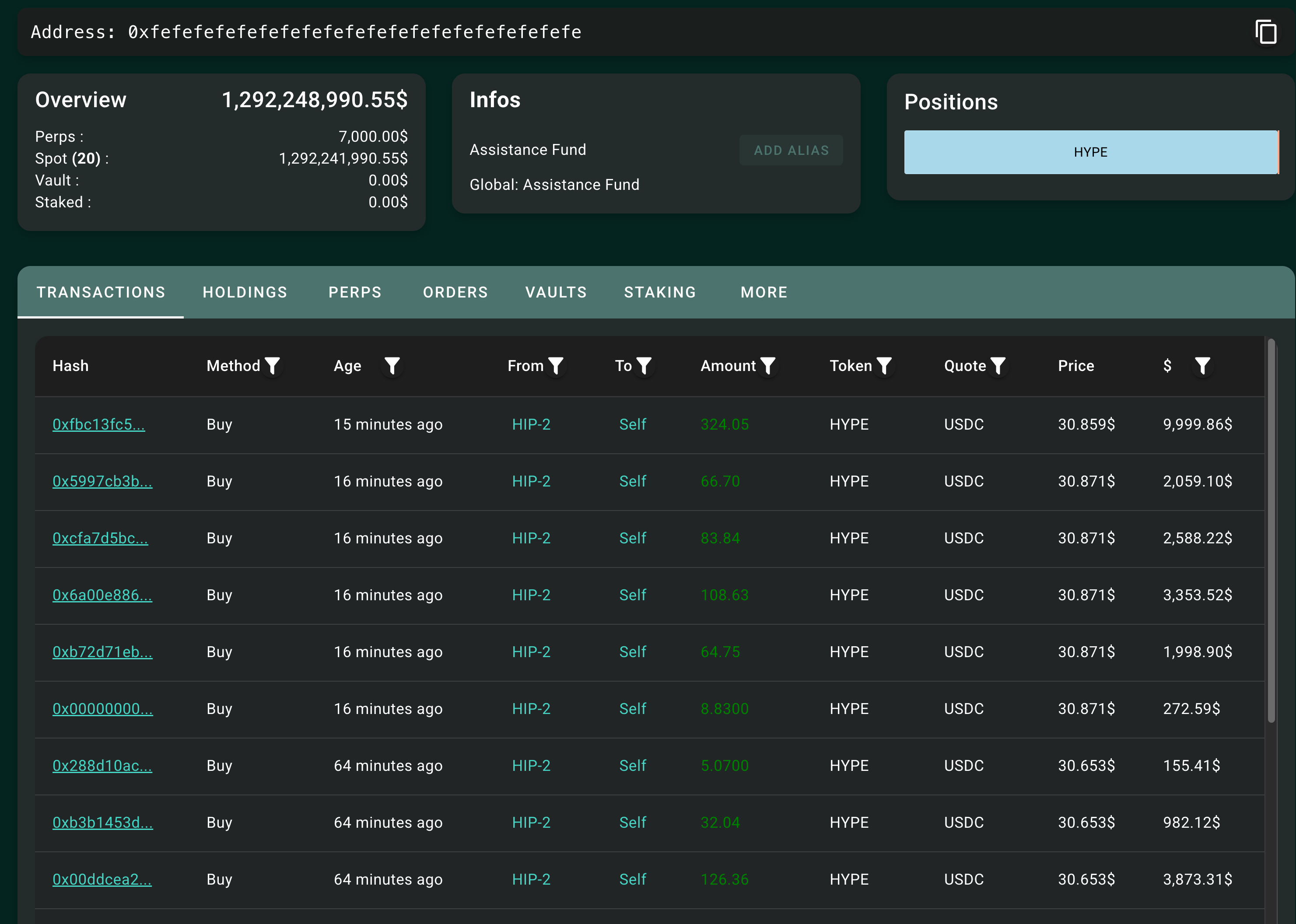The image size is (1296, 924).
Task: Copy the wallet address with the copy icon
Action: point(1266,32)
